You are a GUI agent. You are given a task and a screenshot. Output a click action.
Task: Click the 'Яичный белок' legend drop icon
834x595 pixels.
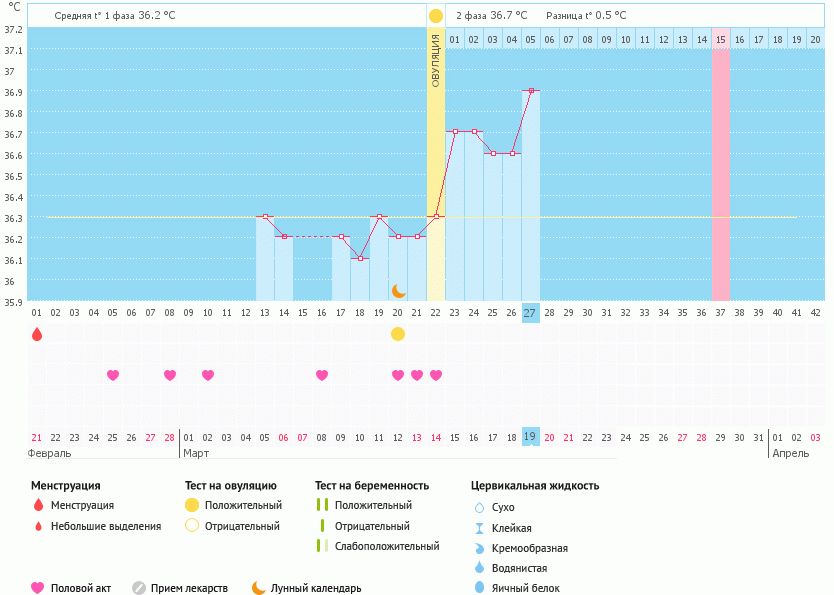[x=479, y=588]
